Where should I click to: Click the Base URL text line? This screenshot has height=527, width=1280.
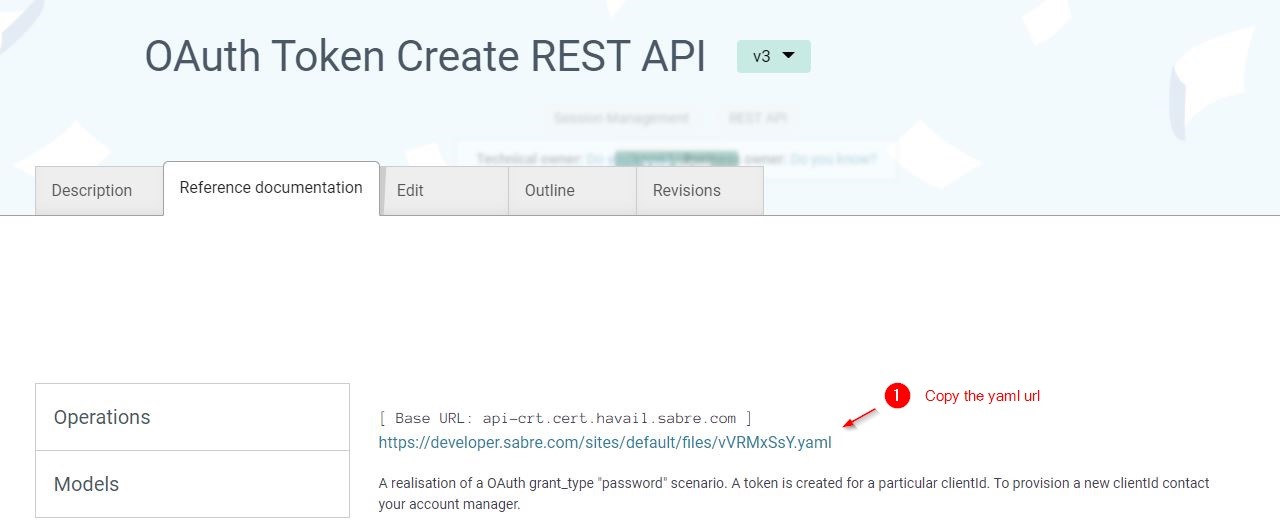(x=565, y=418)
